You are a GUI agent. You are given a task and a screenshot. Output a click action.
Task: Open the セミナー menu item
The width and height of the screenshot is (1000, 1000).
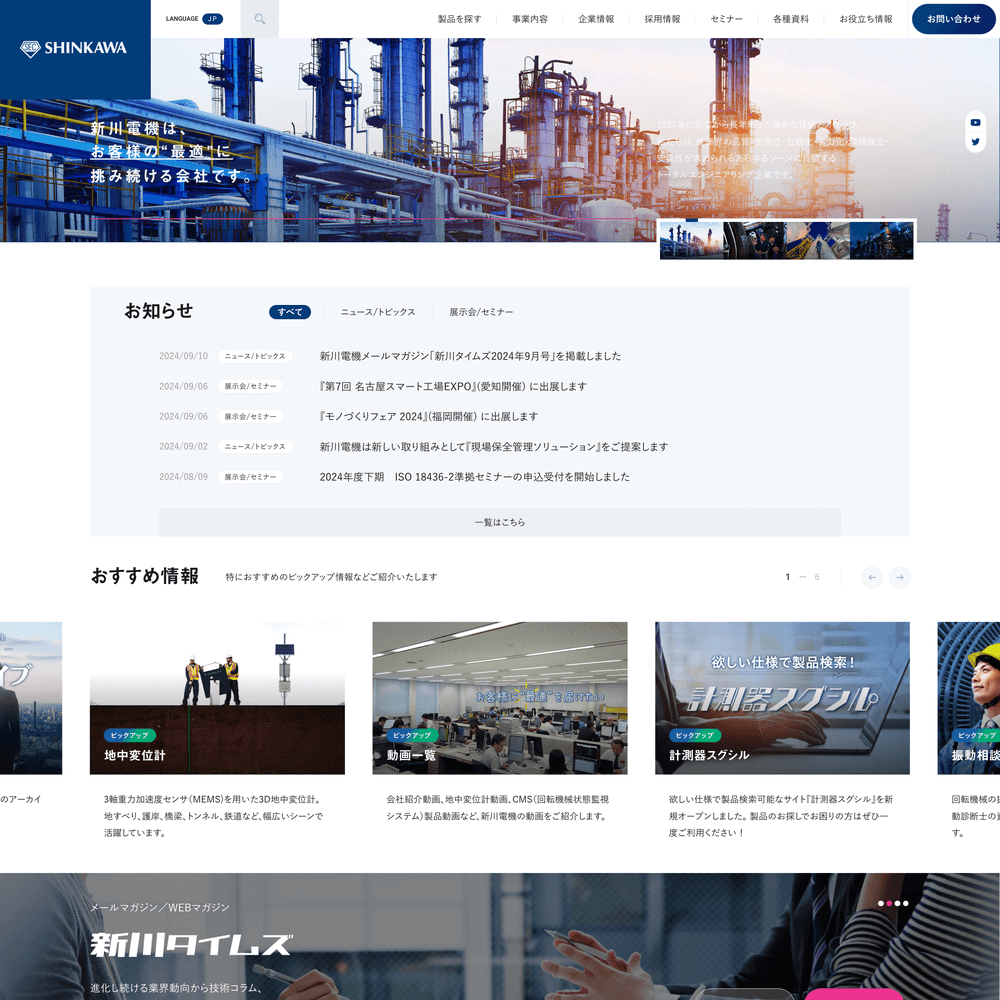click(x=727, y=19)
